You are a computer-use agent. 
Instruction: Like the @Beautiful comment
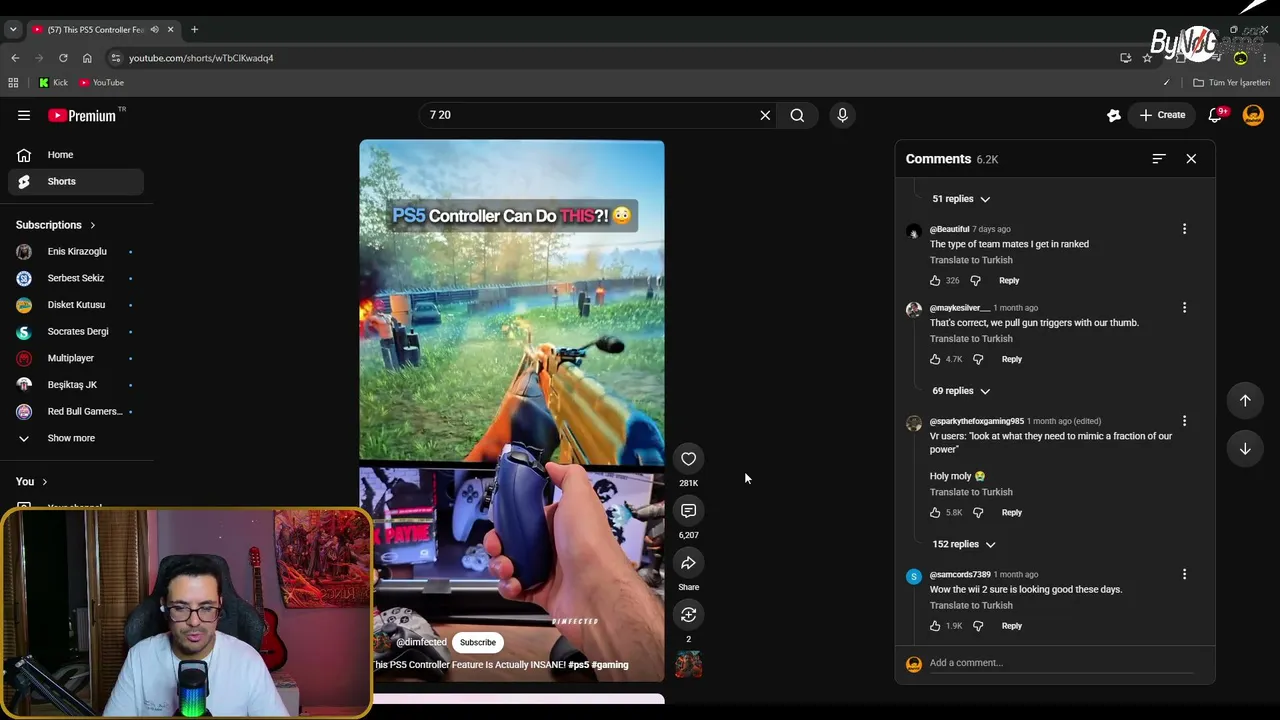point(935,281)
